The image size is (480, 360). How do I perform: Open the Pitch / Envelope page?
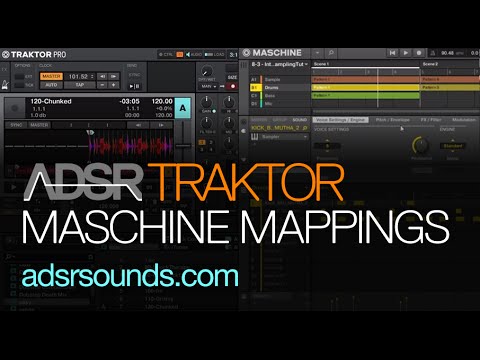click(392, 120)
